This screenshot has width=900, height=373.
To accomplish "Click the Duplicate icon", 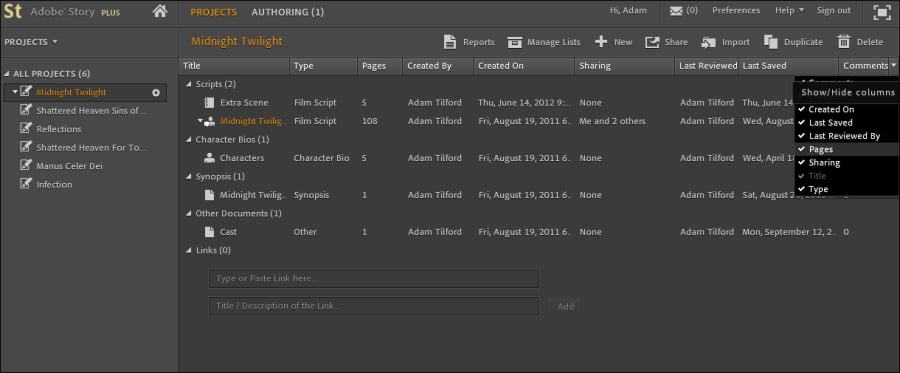I will point(771,42).
